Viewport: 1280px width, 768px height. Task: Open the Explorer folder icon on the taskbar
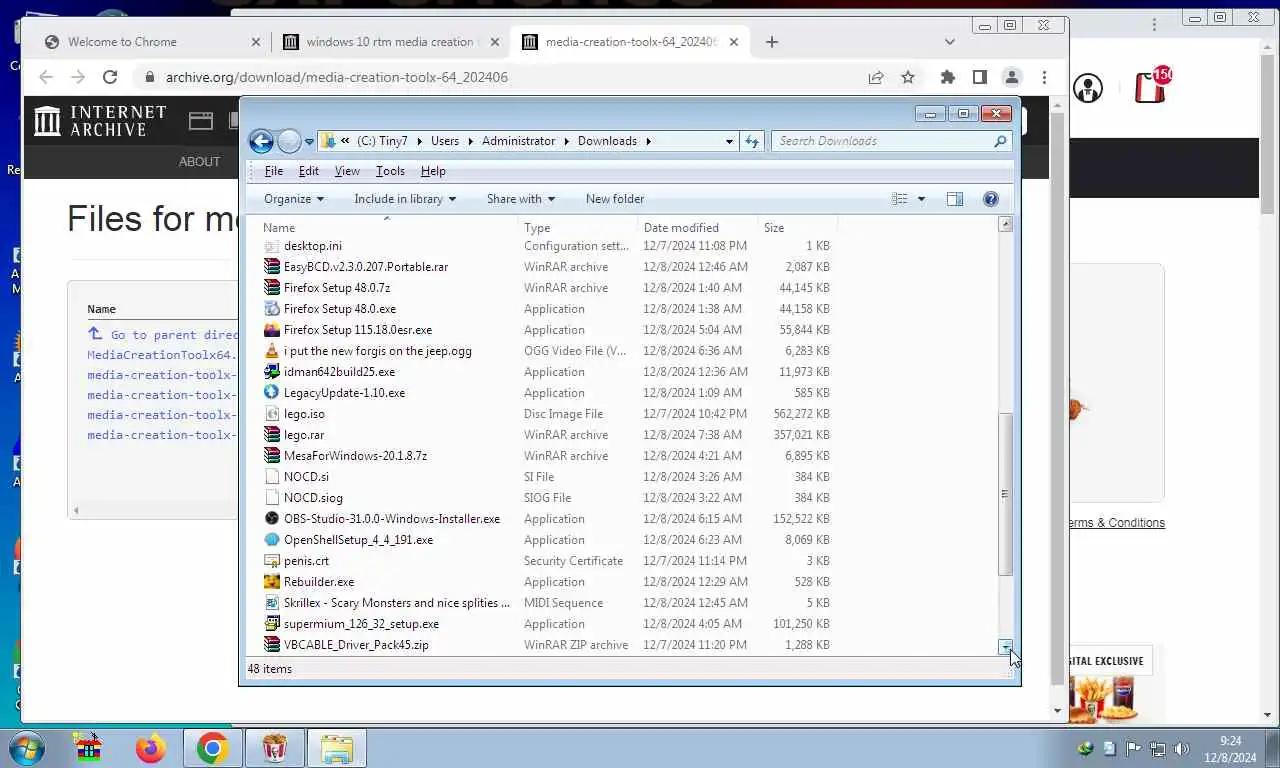pos(337,748)
